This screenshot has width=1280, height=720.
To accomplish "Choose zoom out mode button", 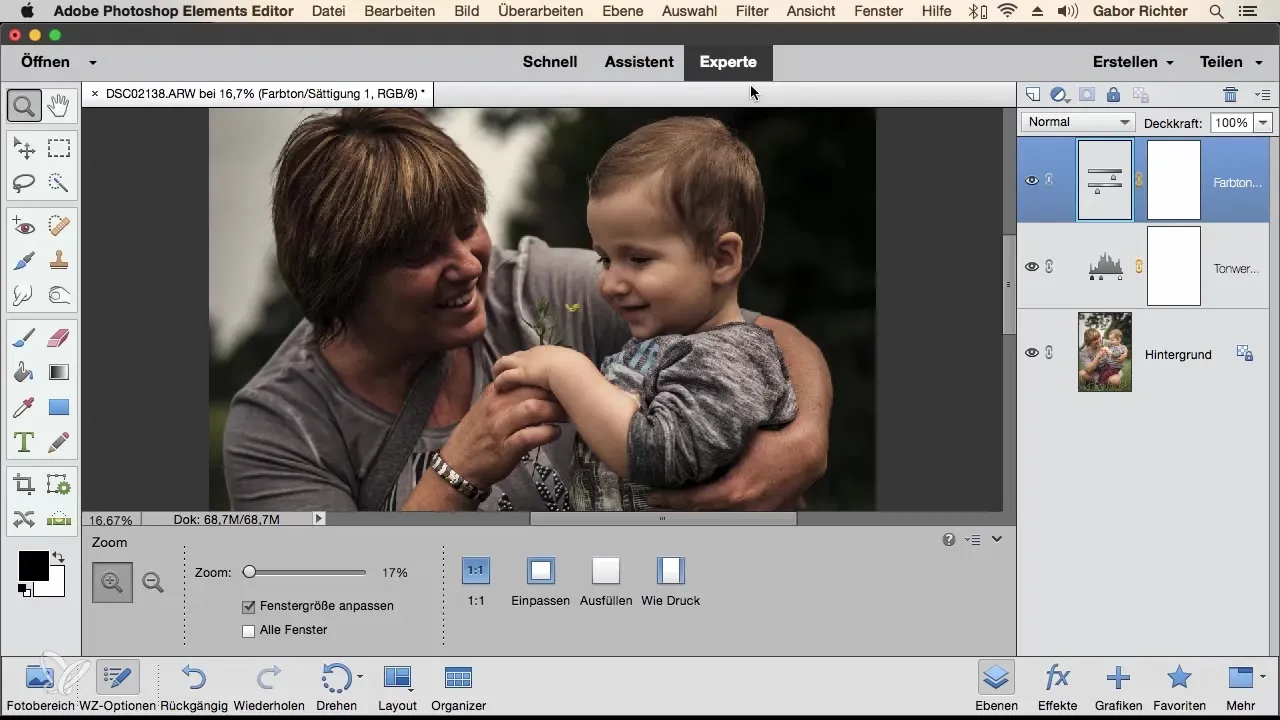I will (x=153, y=582).
